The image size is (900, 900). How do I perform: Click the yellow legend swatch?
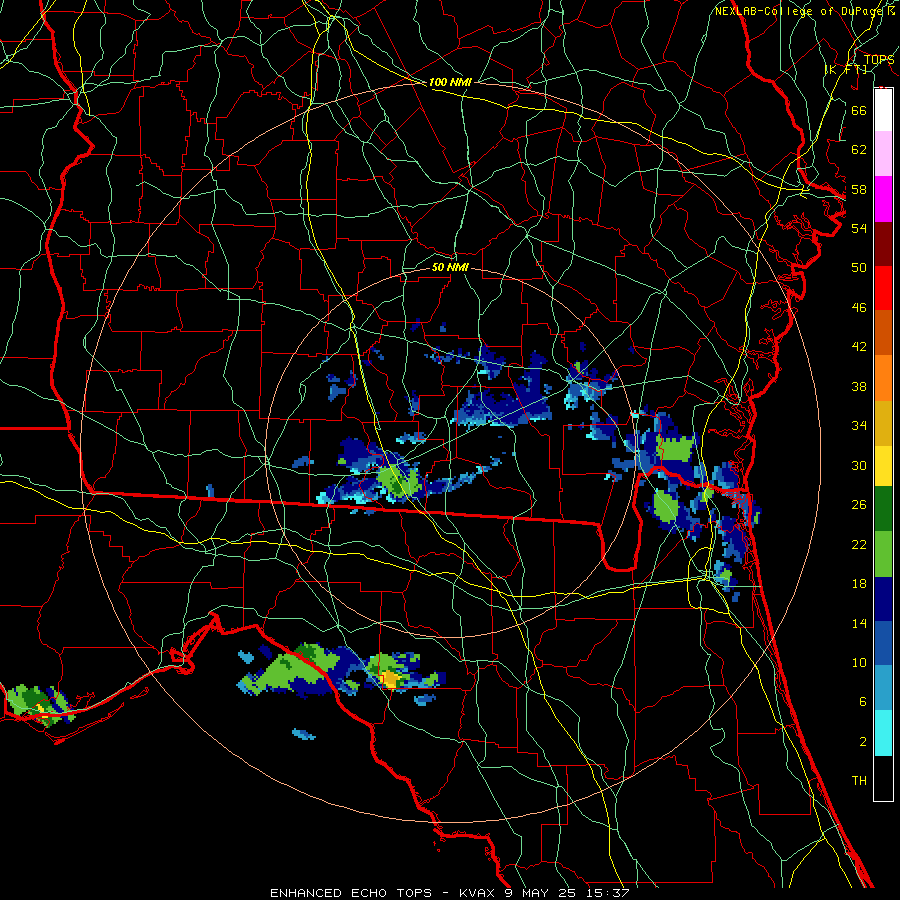coord(883,466)
